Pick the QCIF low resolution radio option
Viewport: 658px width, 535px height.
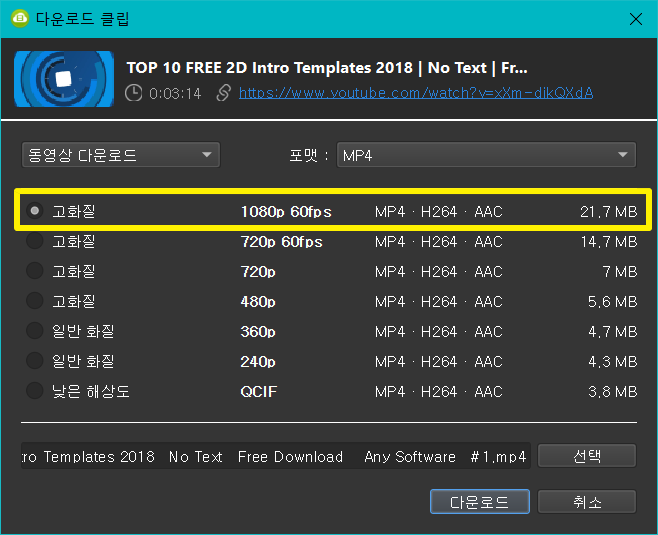35,391
